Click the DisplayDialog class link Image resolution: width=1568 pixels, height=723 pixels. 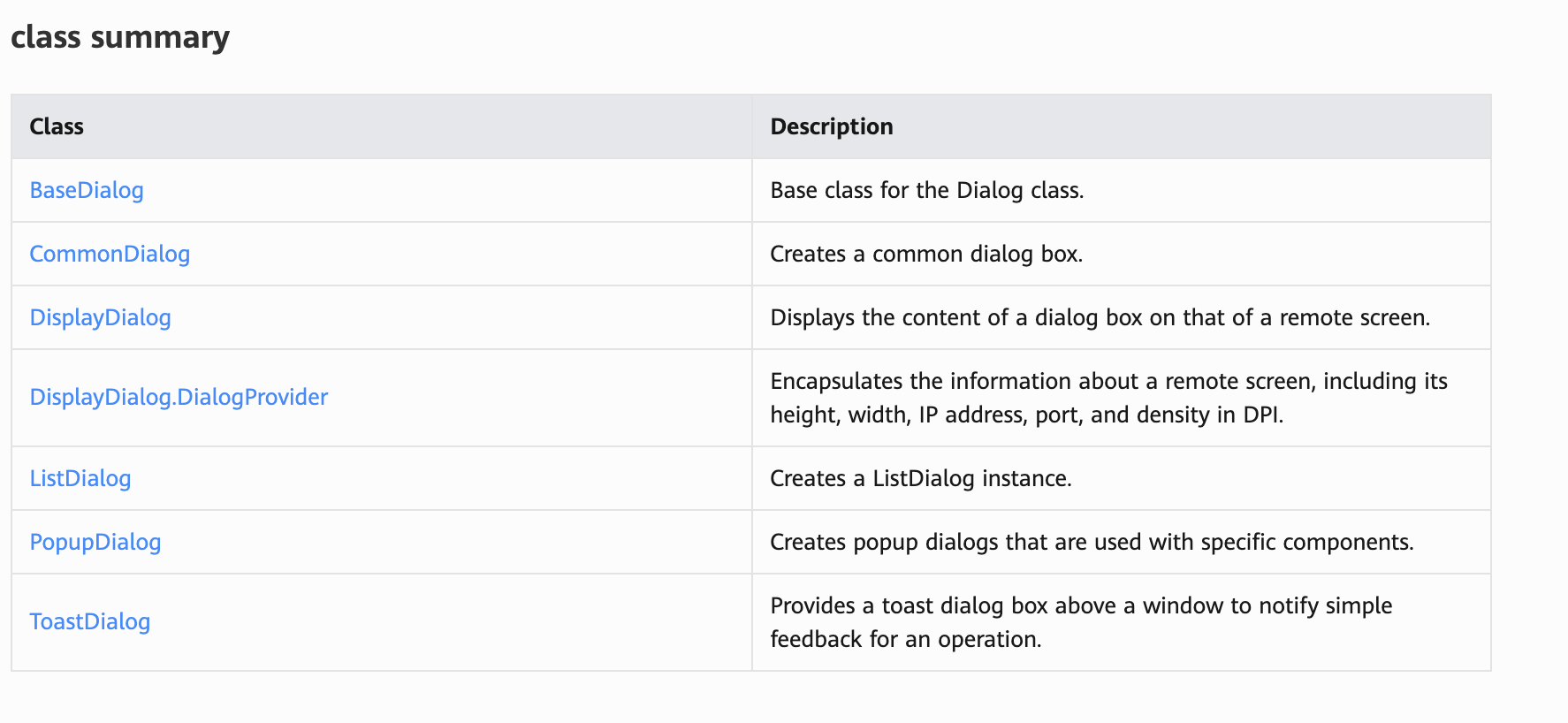tap(101, 317)
